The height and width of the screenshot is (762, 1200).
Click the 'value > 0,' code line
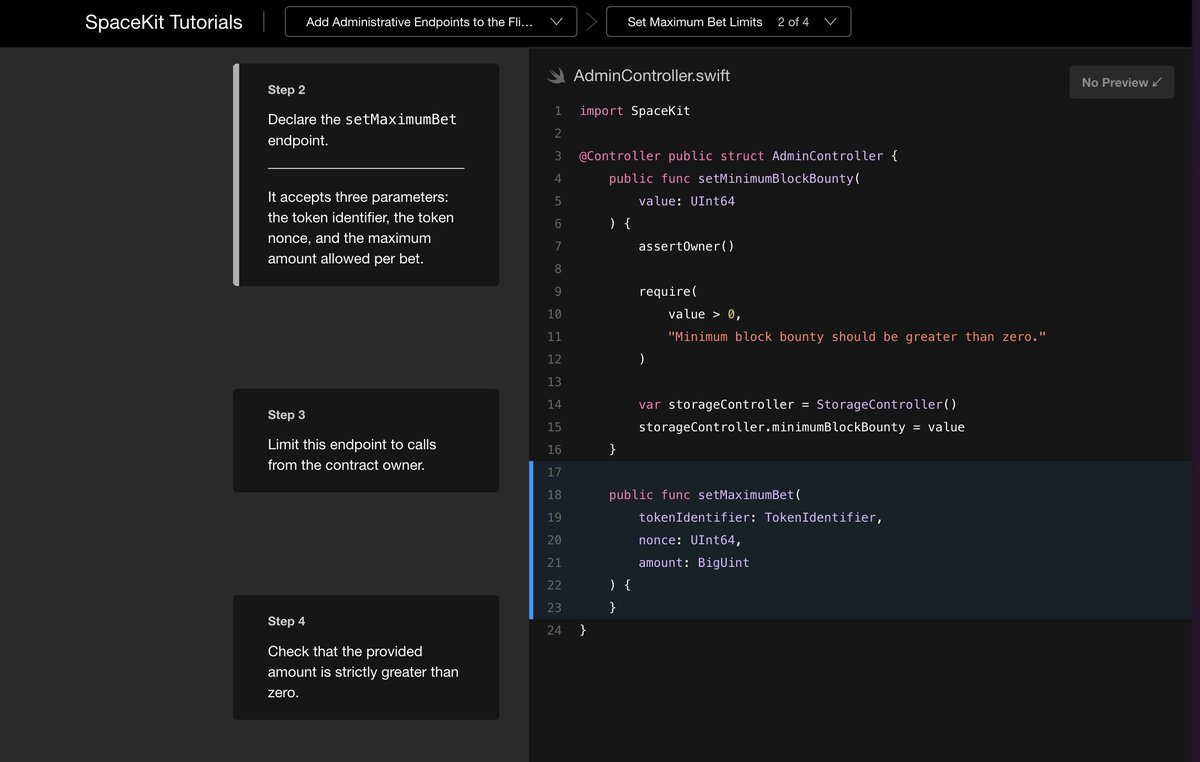pos(706,314)
